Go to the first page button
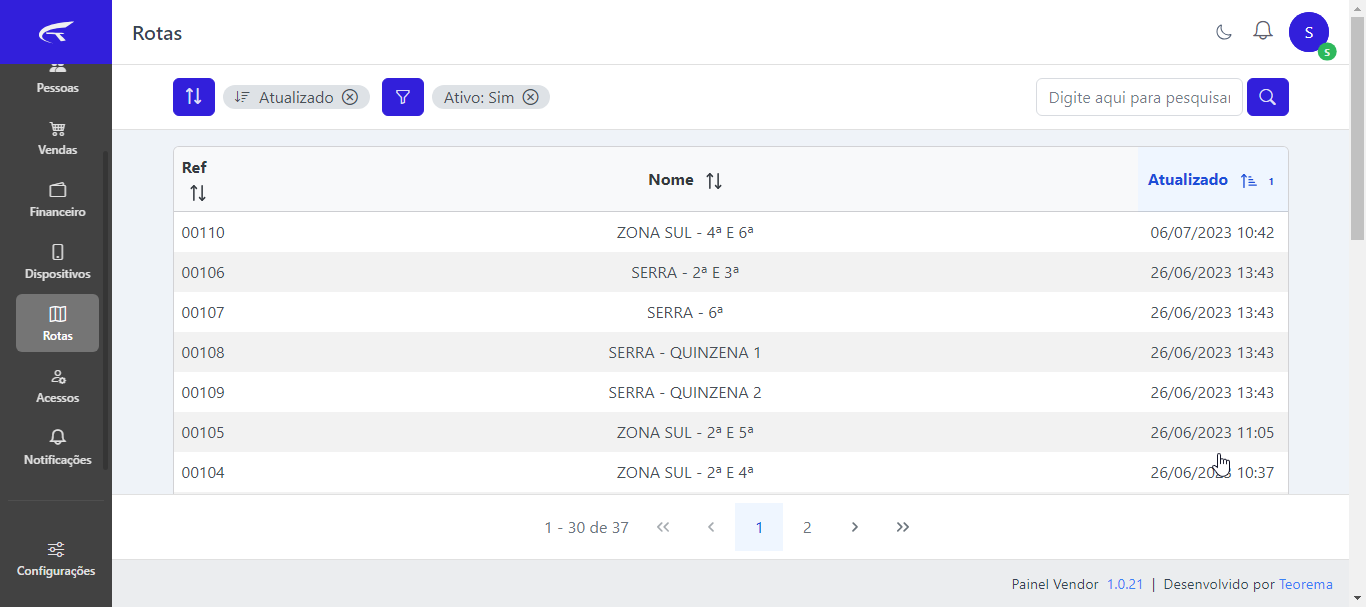 click(663, 527)
